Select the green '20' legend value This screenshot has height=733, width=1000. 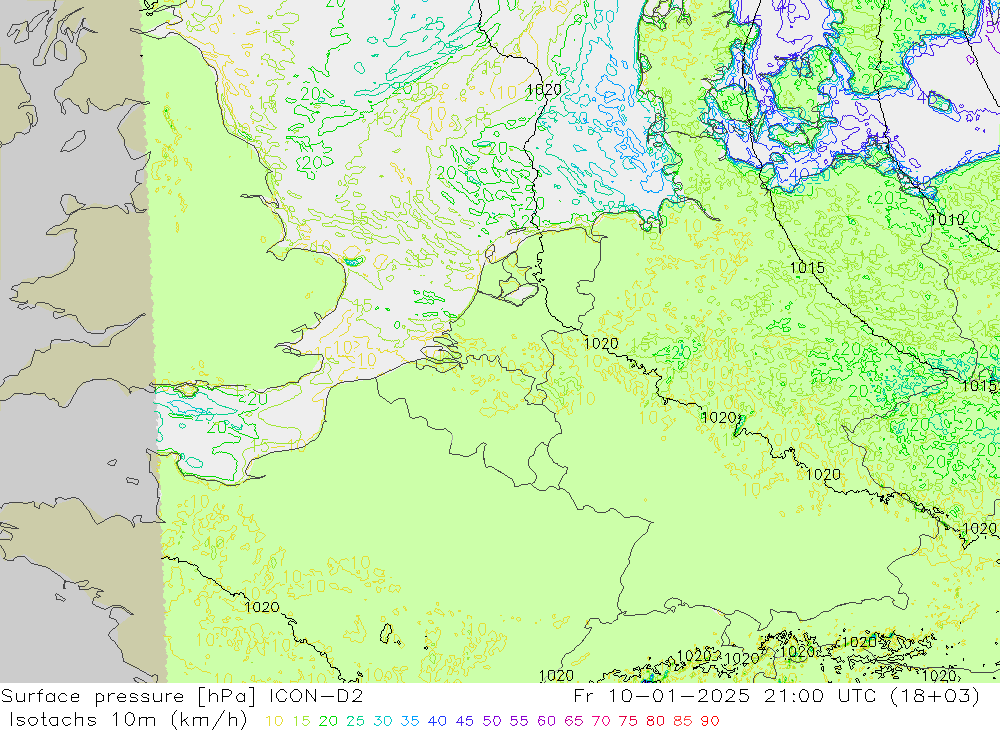[x=328, y=721]
